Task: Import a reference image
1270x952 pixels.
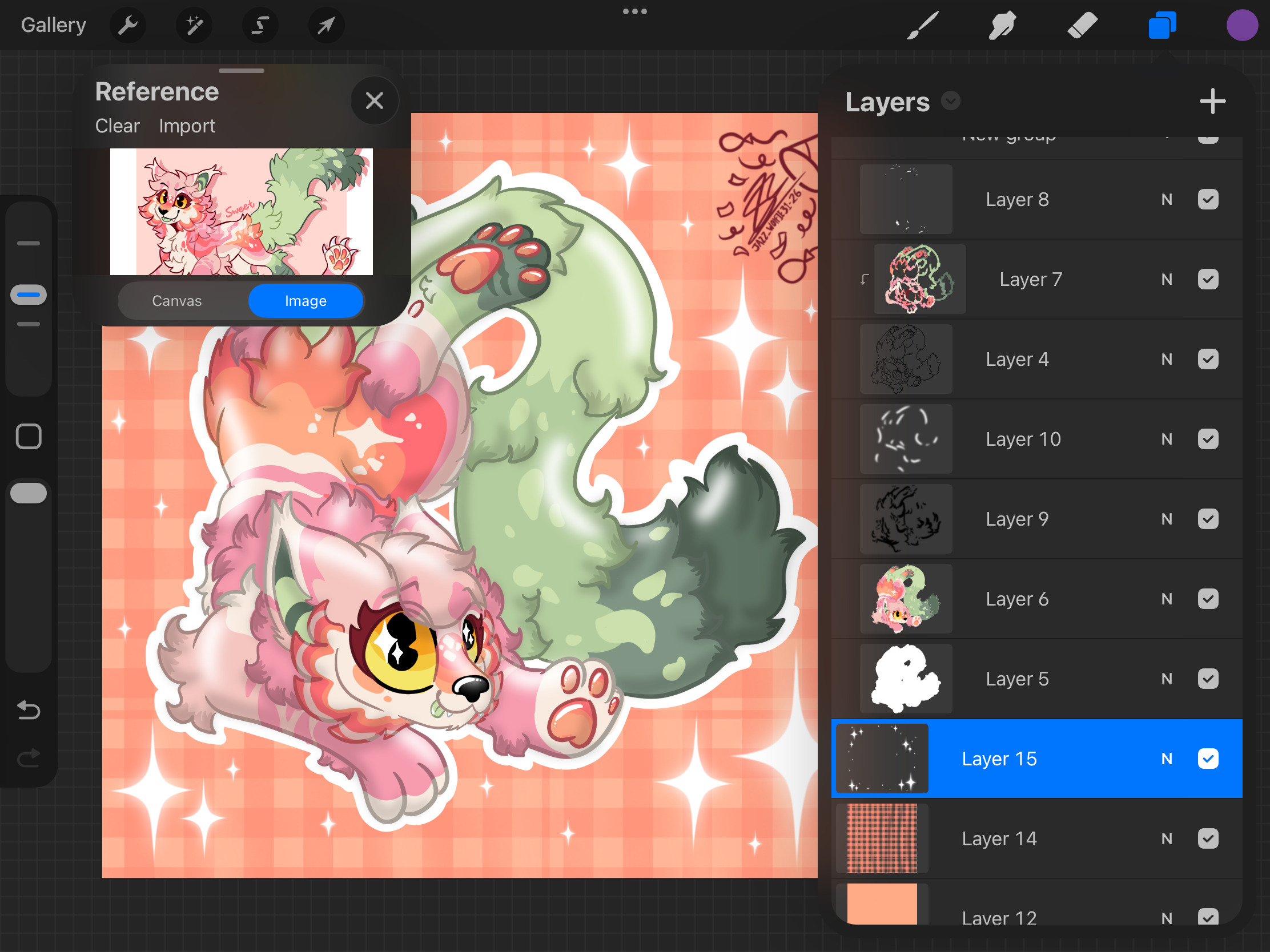Action: 187,126
